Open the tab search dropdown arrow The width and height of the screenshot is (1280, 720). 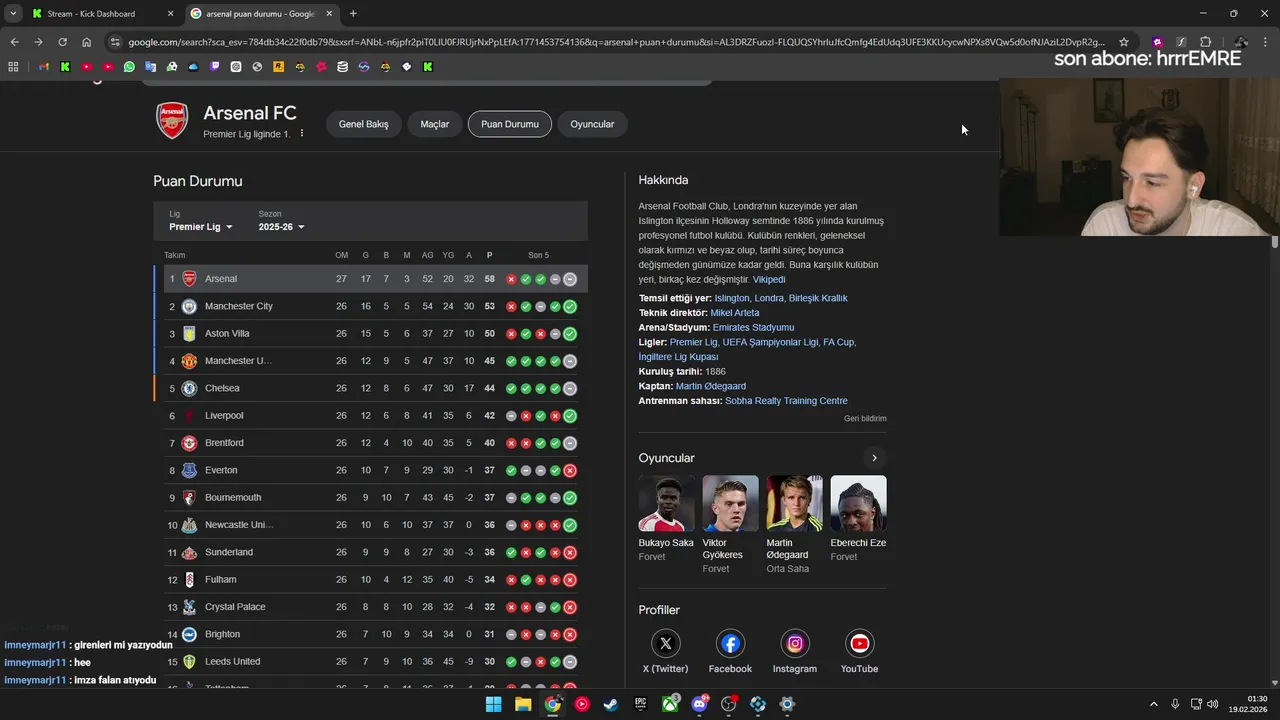click(13, 14)
